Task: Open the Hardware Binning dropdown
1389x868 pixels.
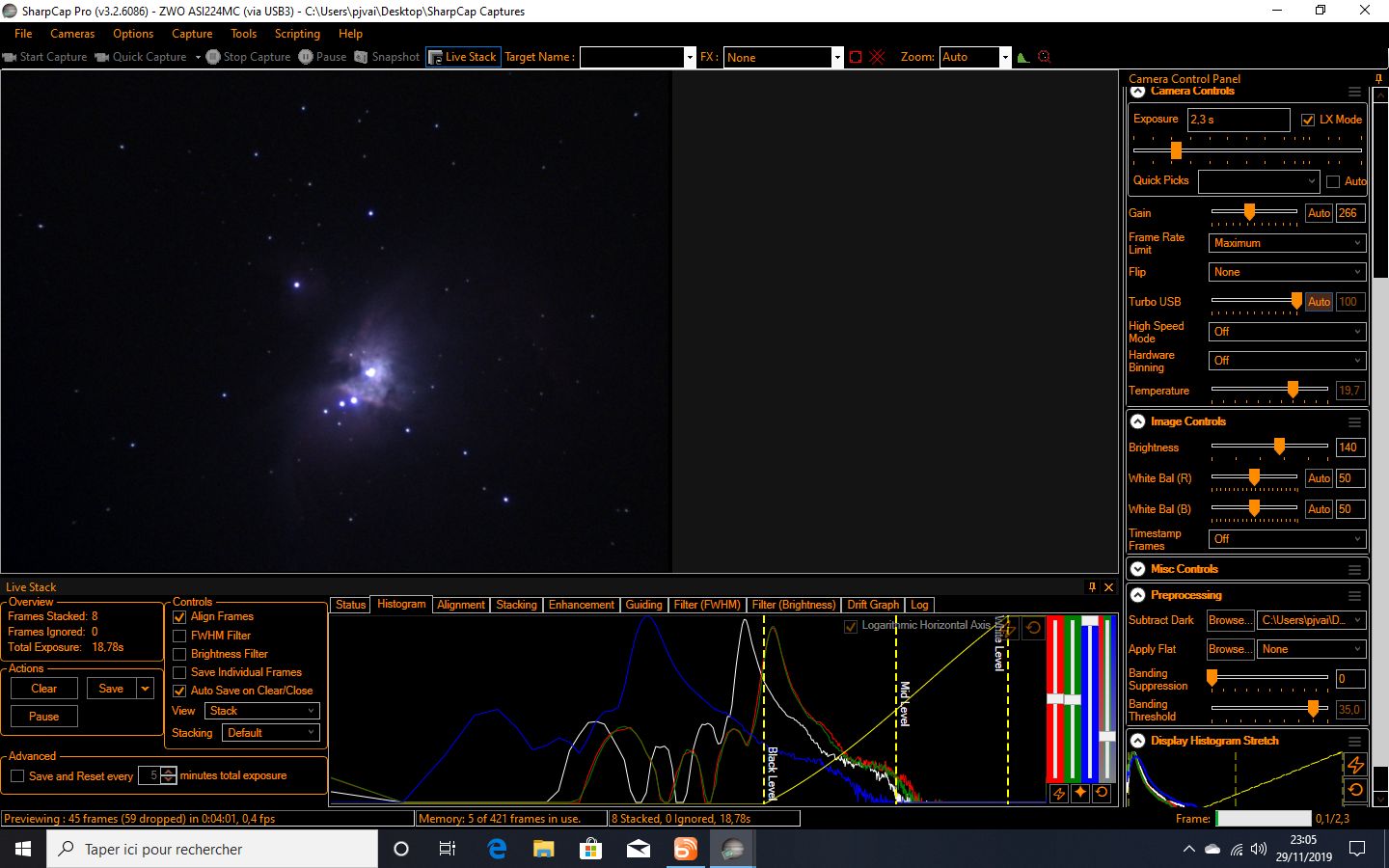Action: [1287, 361]
